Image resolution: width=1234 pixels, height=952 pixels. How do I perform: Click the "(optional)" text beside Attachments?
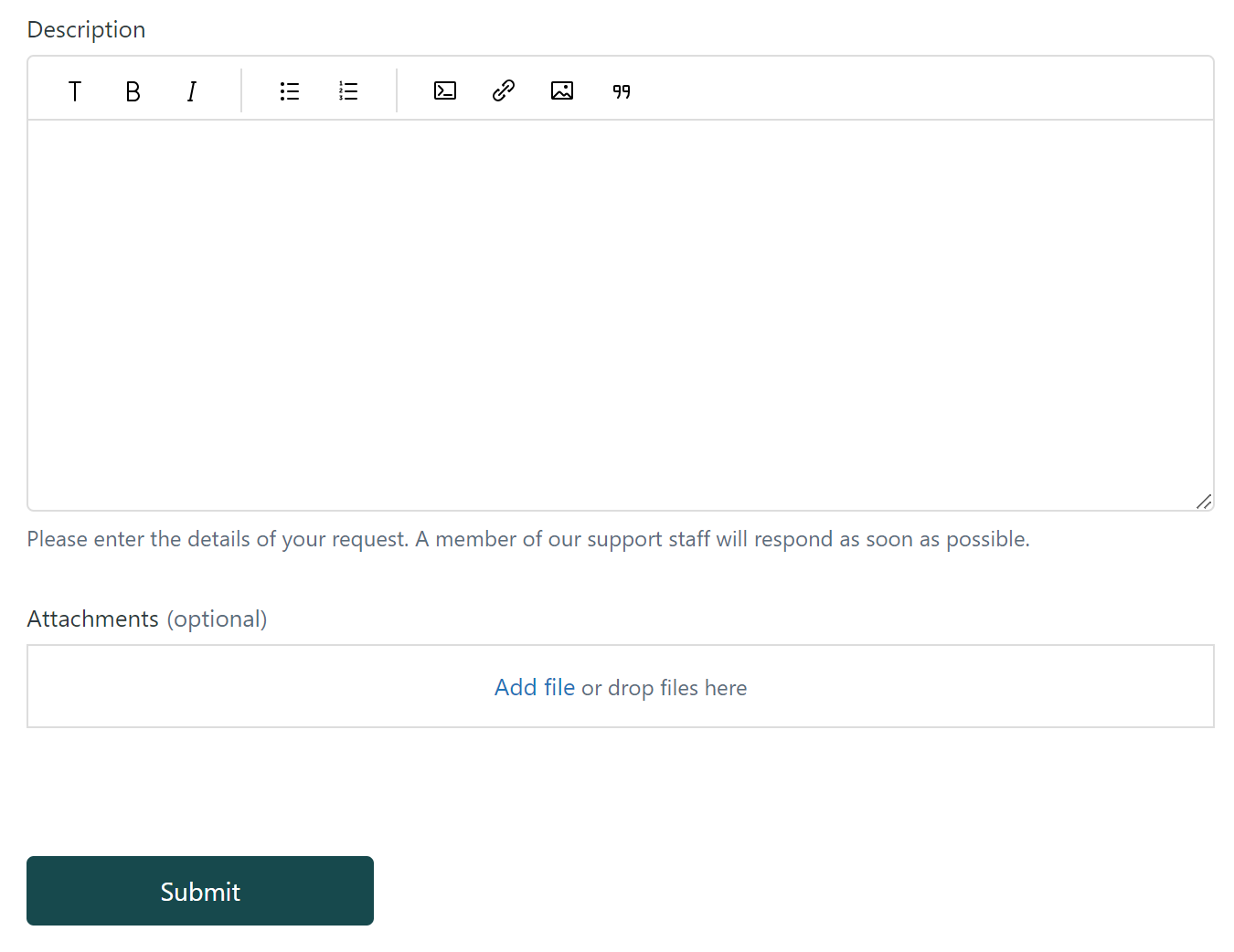217,619
